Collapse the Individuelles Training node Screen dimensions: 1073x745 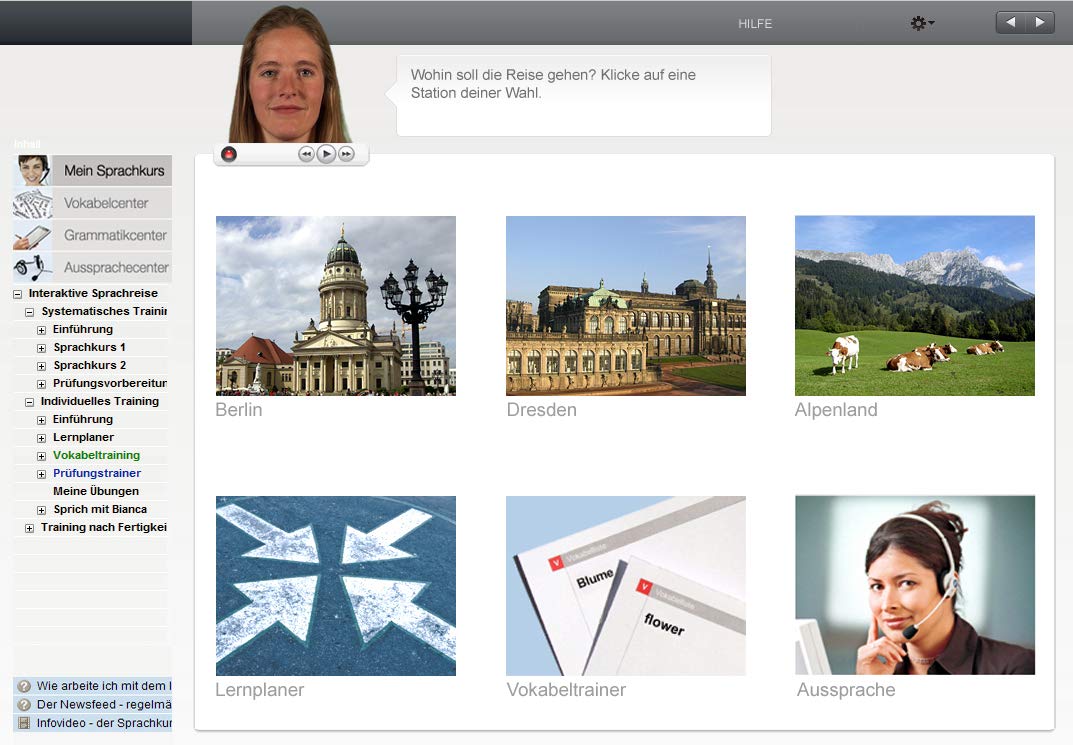click(29, 402)
